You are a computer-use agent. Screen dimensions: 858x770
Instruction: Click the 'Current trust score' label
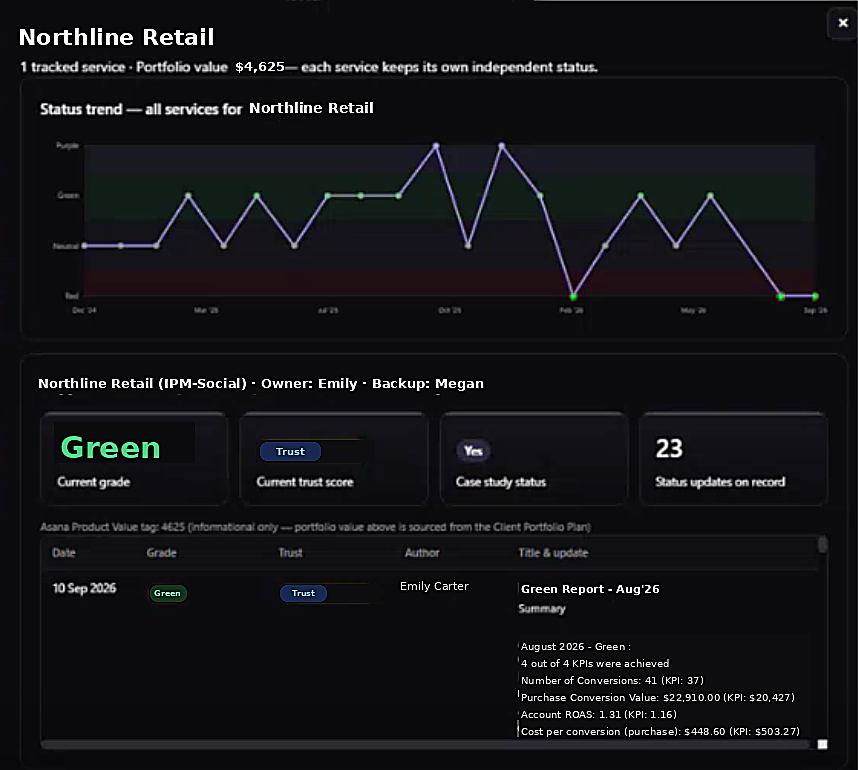(x=305, y=482)
